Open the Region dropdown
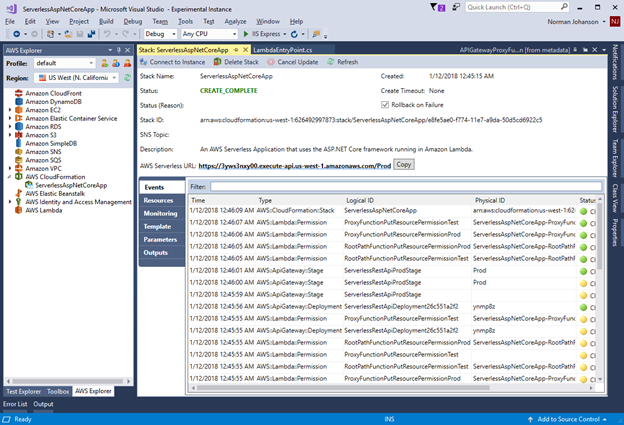624x425 pixels. [x=78, y=78]
